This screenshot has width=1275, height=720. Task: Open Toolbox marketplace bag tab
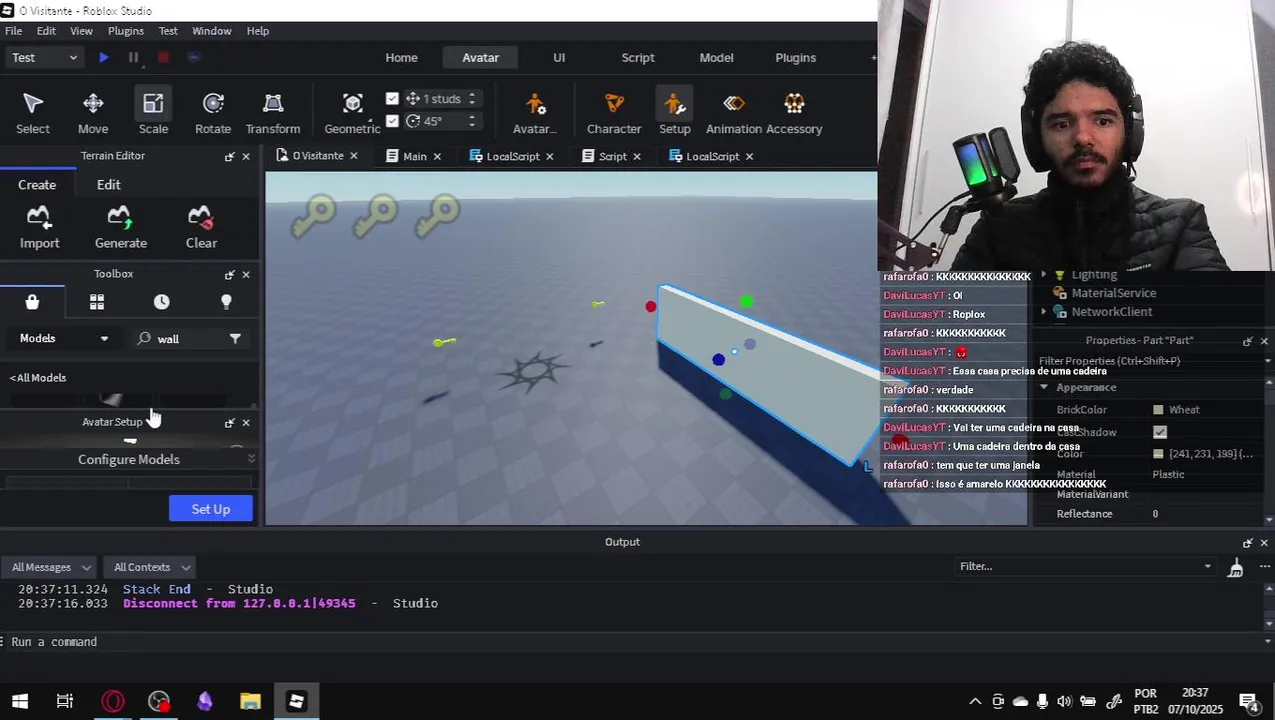tap(32, 302)
